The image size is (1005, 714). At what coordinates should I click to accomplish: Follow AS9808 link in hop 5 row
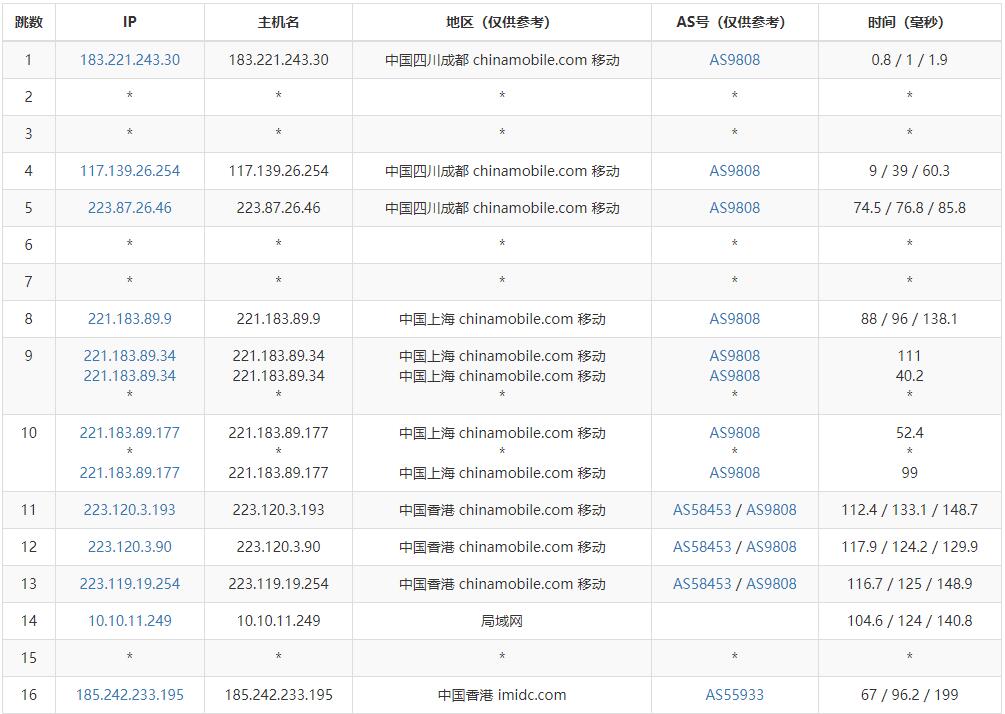[735, 208]
